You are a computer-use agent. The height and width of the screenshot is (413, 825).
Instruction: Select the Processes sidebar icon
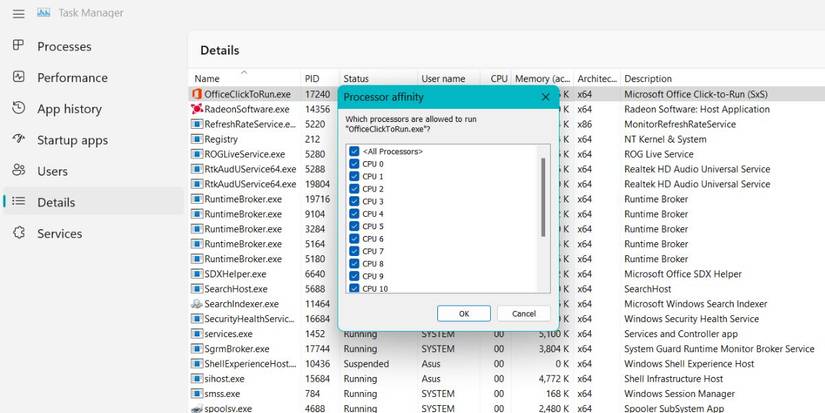pos(18,46)
